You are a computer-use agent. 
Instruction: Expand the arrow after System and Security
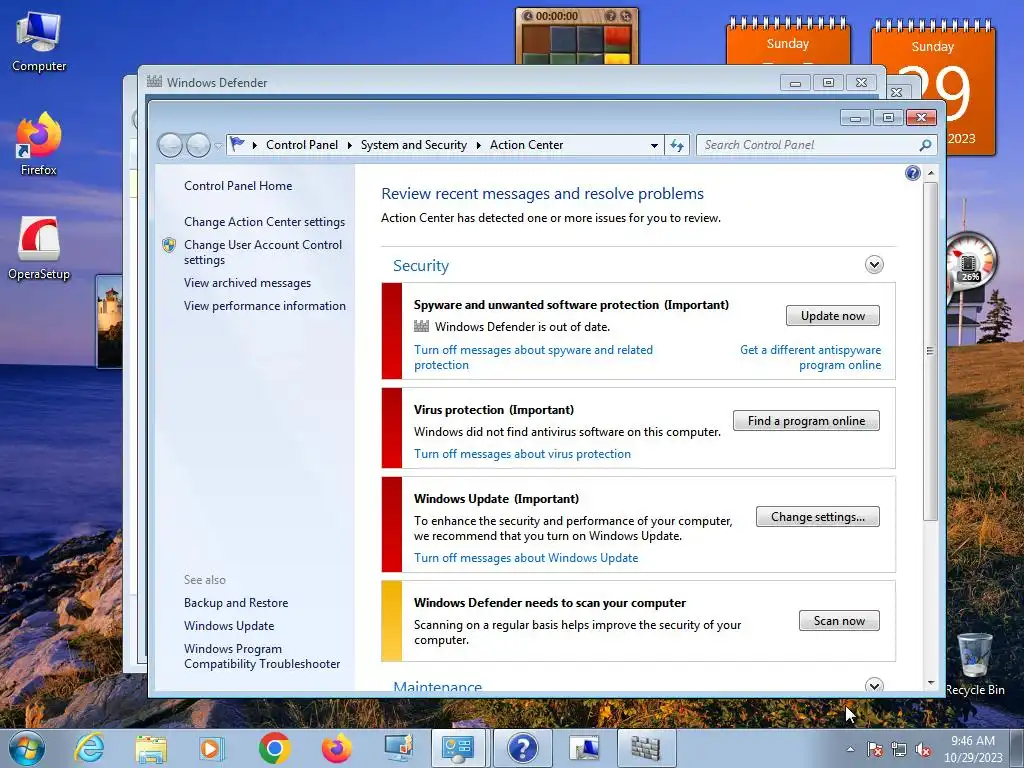[x=479, y=145]
